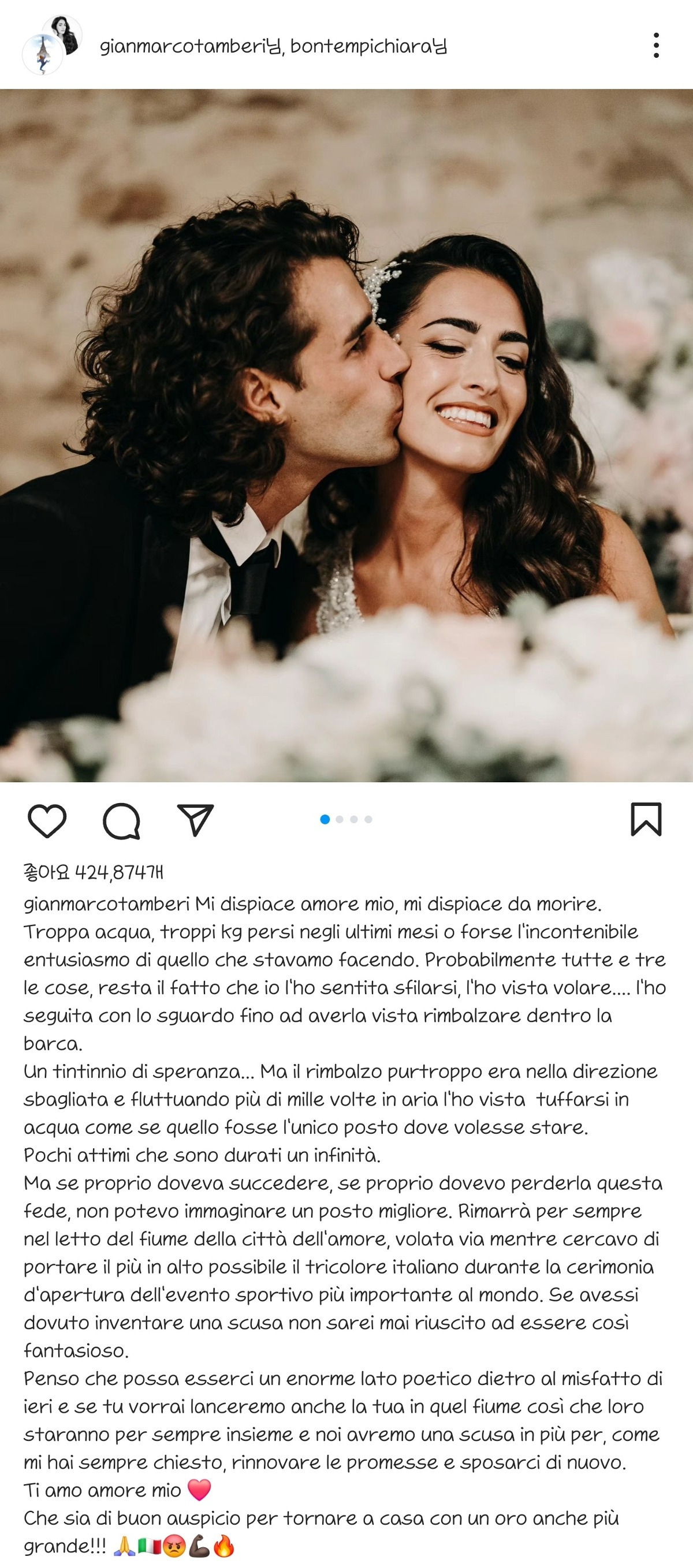Visit gianmarcotamberi's profile from the post header
Screen dimensions: 693x1568
tap(190, 47)
